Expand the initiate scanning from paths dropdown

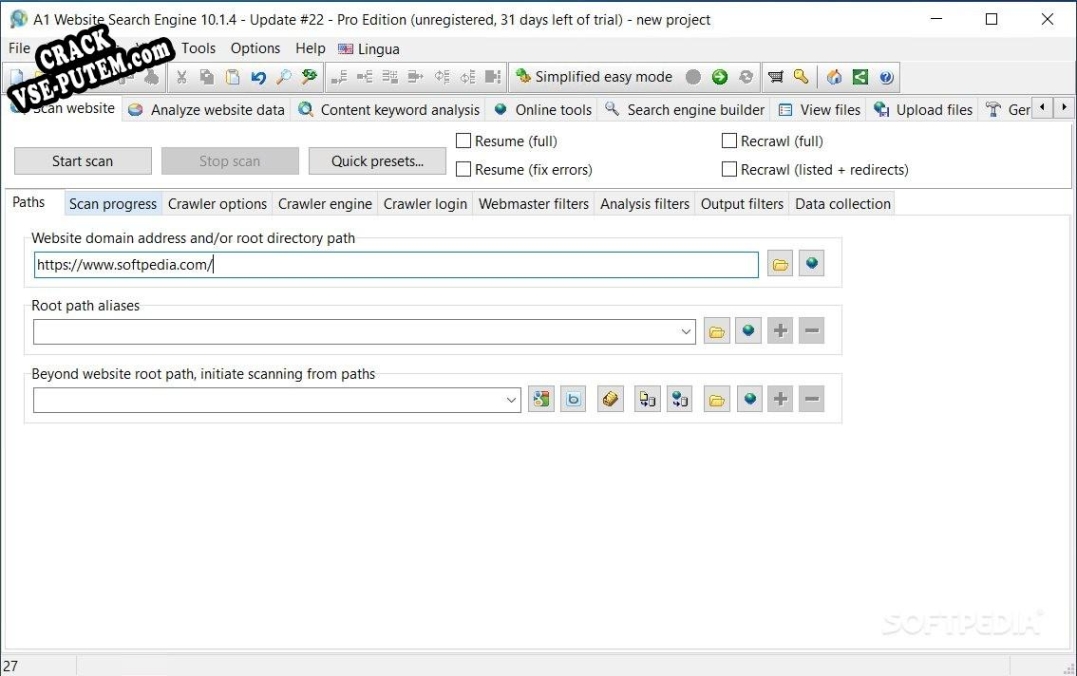click(511, 400)
